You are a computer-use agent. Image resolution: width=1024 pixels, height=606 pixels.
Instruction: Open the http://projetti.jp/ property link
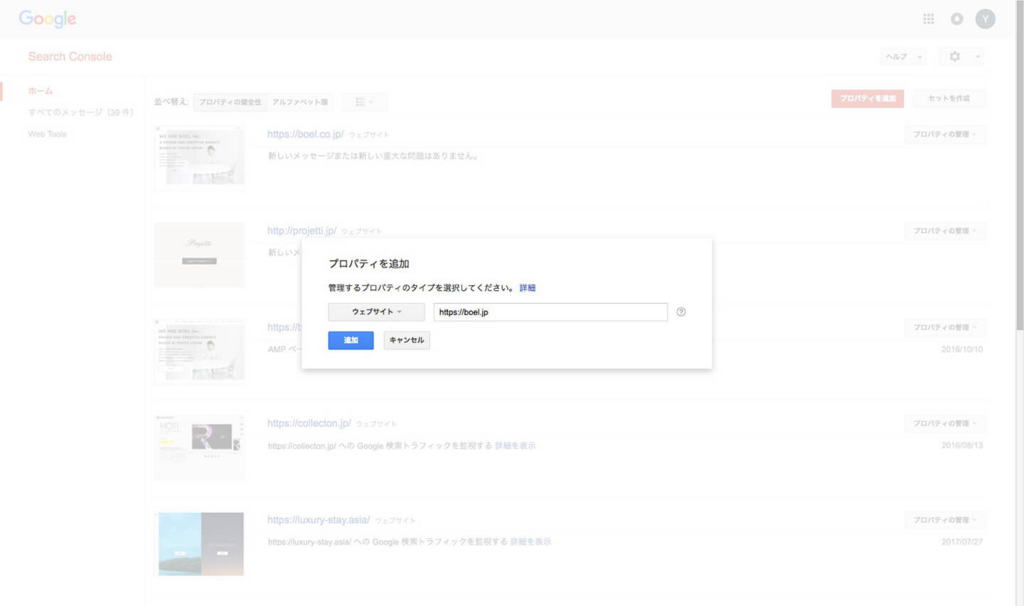302,231
